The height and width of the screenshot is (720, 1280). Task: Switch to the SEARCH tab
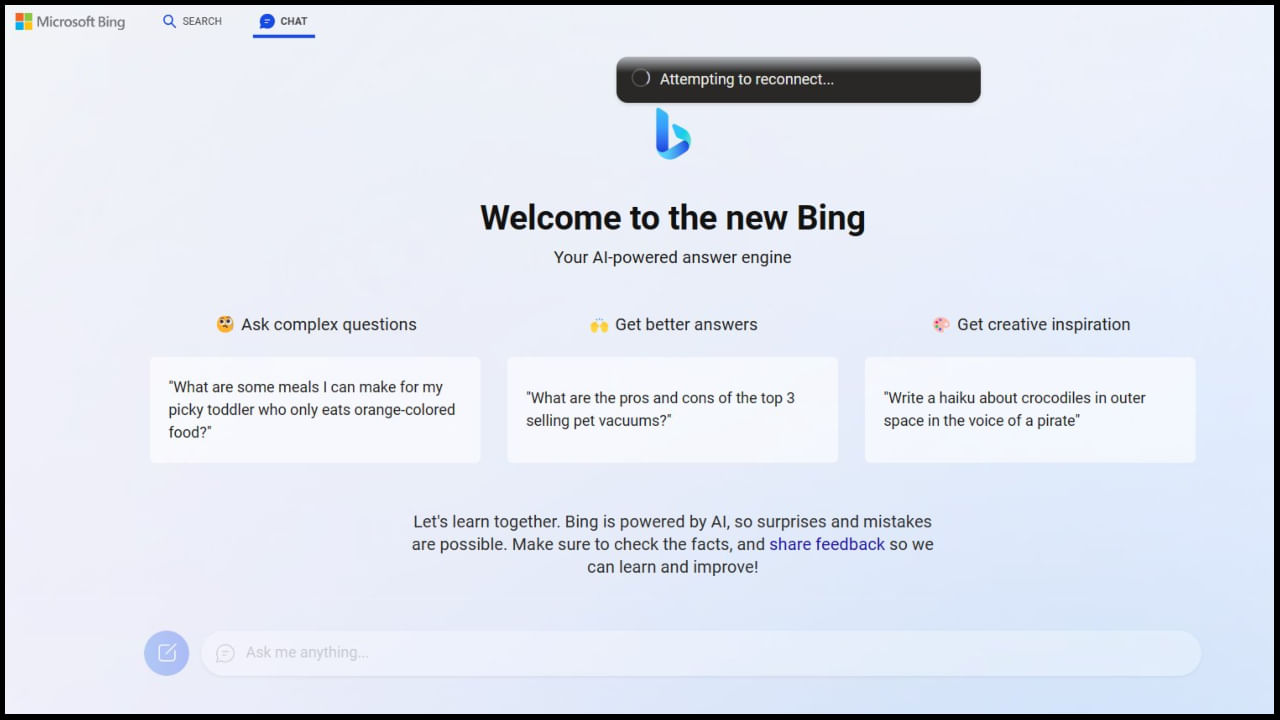191,21
